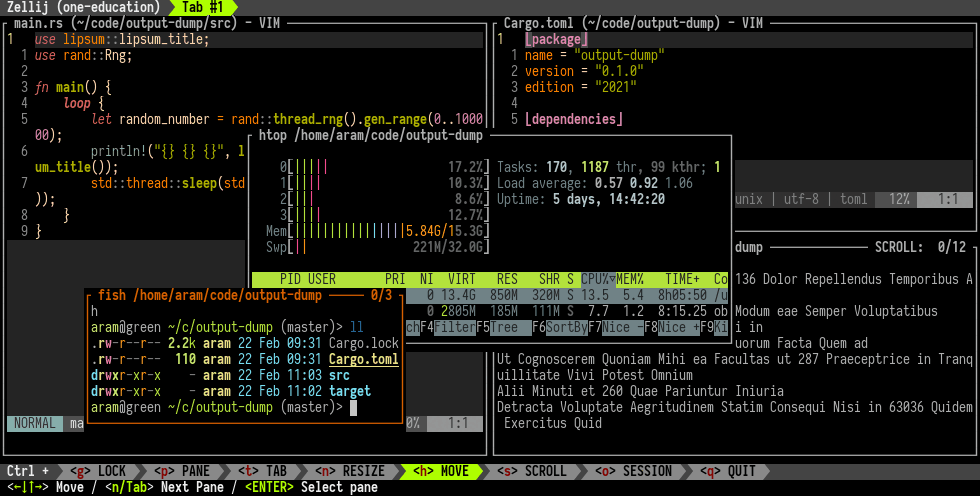980x496 pixels.
Task: Click the Swp usage bar in htop
Action: pos(378,247)
